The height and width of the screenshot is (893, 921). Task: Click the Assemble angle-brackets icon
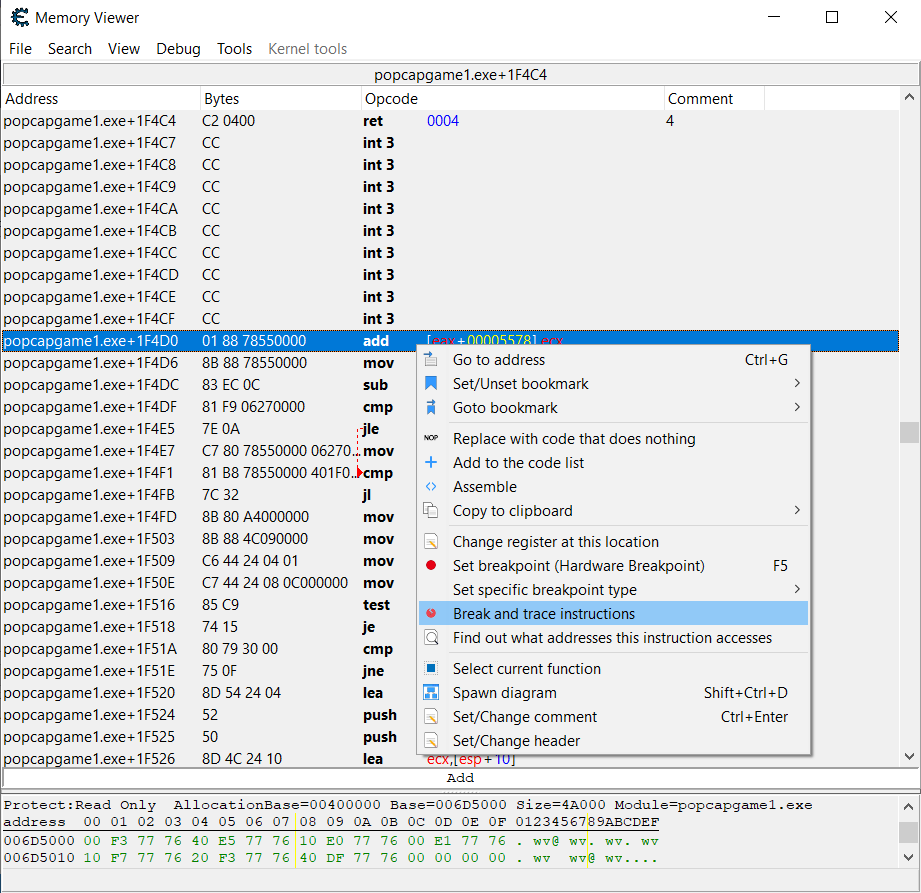click(431, 486)
